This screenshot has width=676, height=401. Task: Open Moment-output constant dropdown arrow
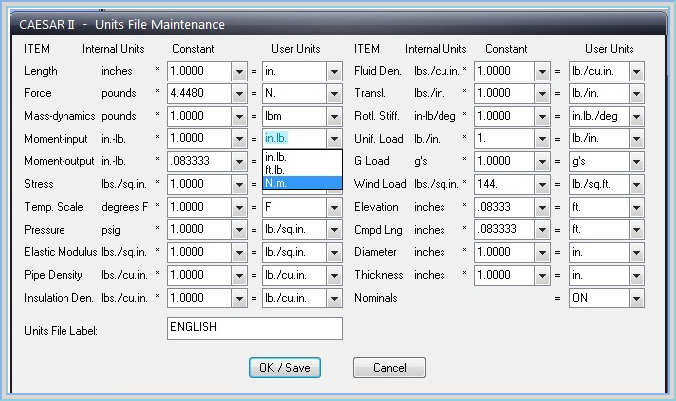pos(239,162)
